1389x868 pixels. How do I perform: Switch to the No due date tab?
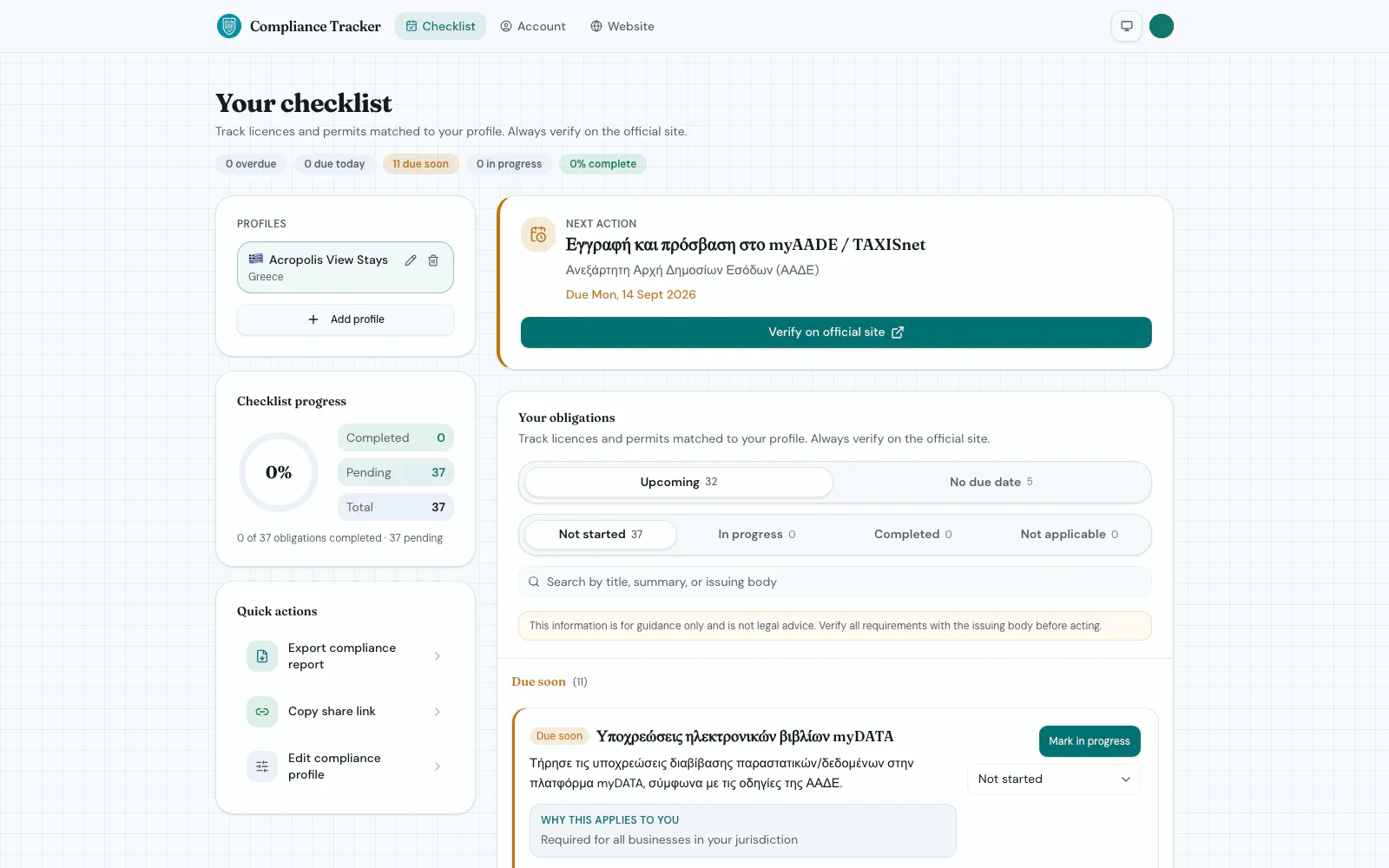991,482
